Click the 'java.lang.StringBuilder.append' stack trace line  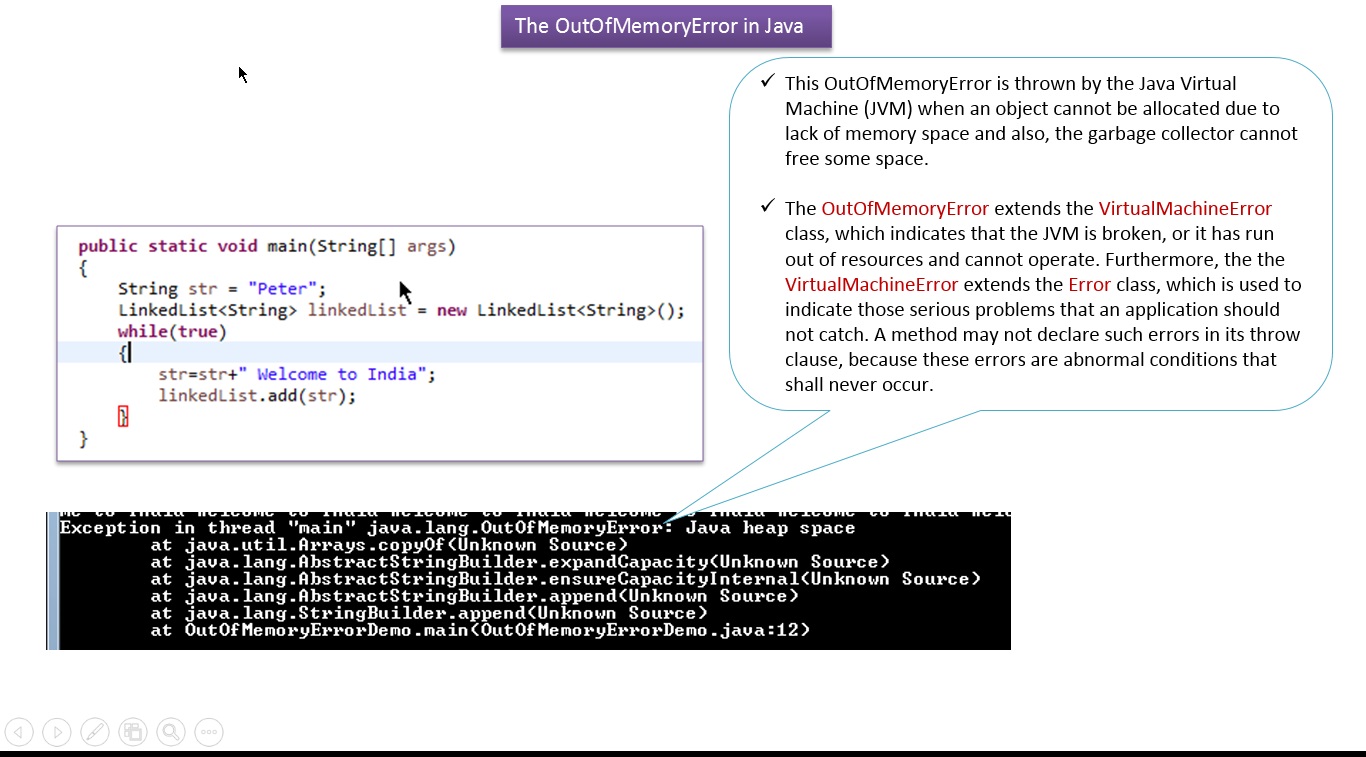coord(429,613)
